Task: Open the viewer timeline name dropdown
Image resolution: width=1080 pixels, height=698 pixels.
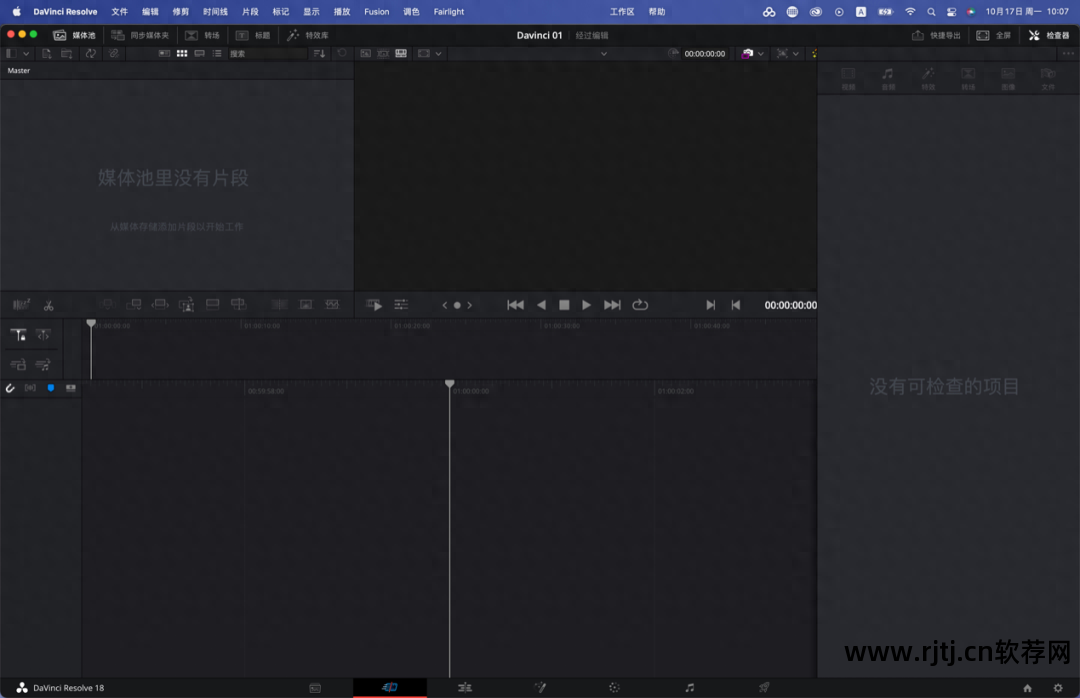Action: coord(603,53)
